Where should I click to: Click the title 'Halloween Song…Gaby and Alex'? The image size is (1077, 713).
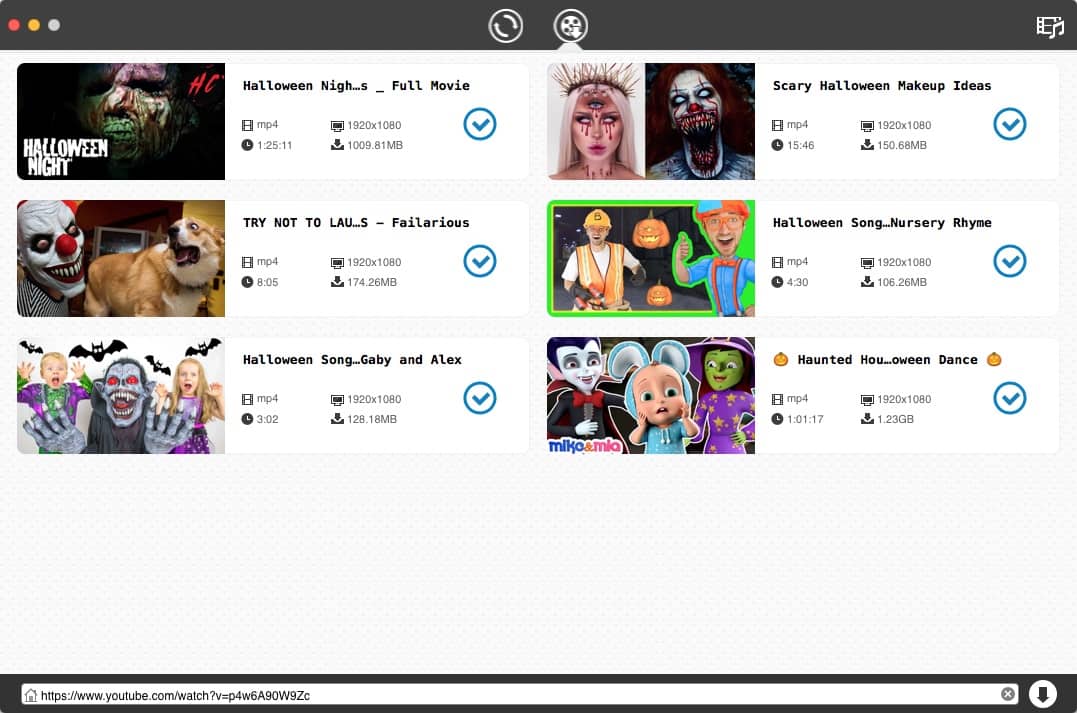352,359
